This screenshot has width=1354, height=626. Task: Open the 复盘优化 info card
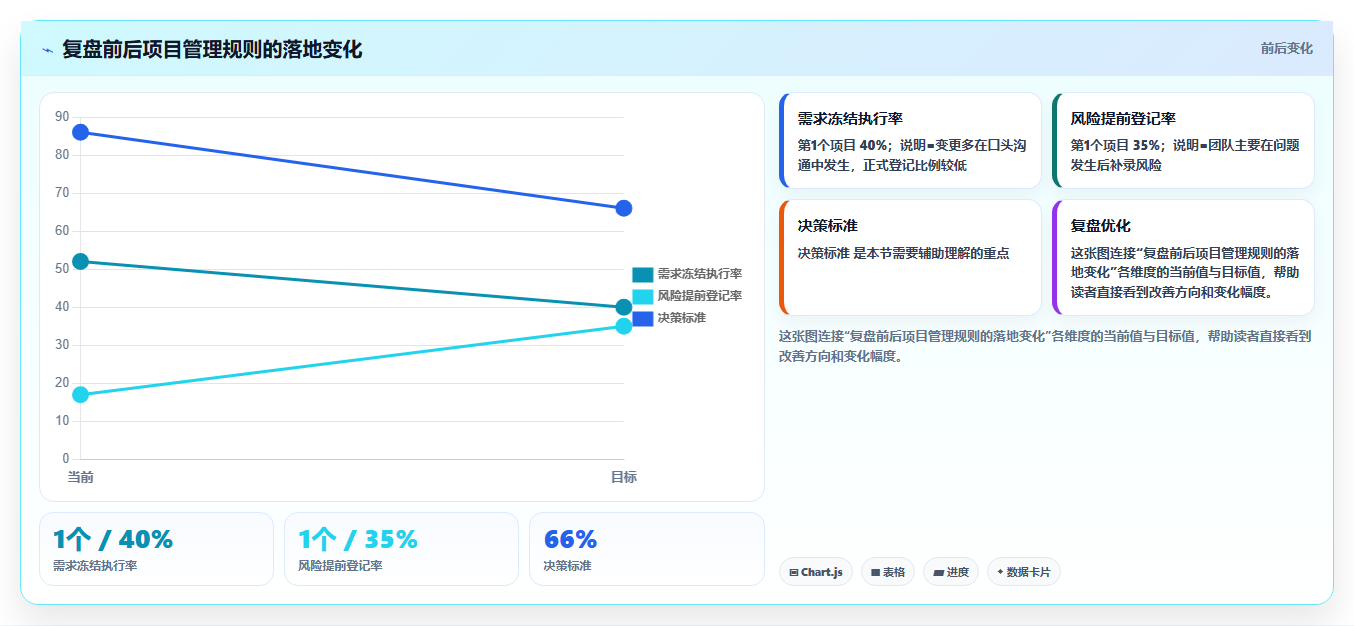pyautogui.click(x=1183, y=258)
